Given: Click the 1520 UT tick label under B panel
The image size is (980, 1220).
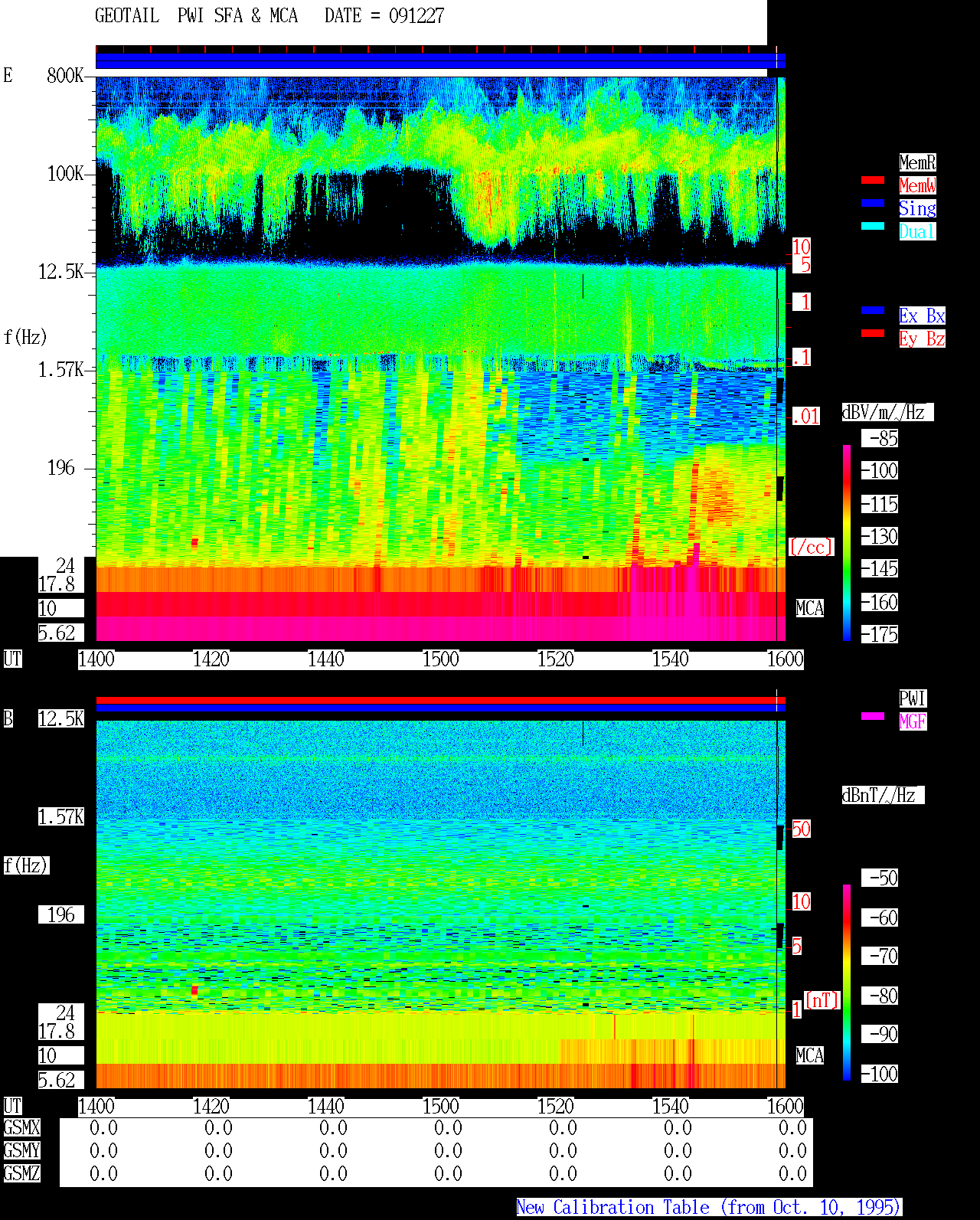Looking at the screenshot, I should (x=555, y=1107).
